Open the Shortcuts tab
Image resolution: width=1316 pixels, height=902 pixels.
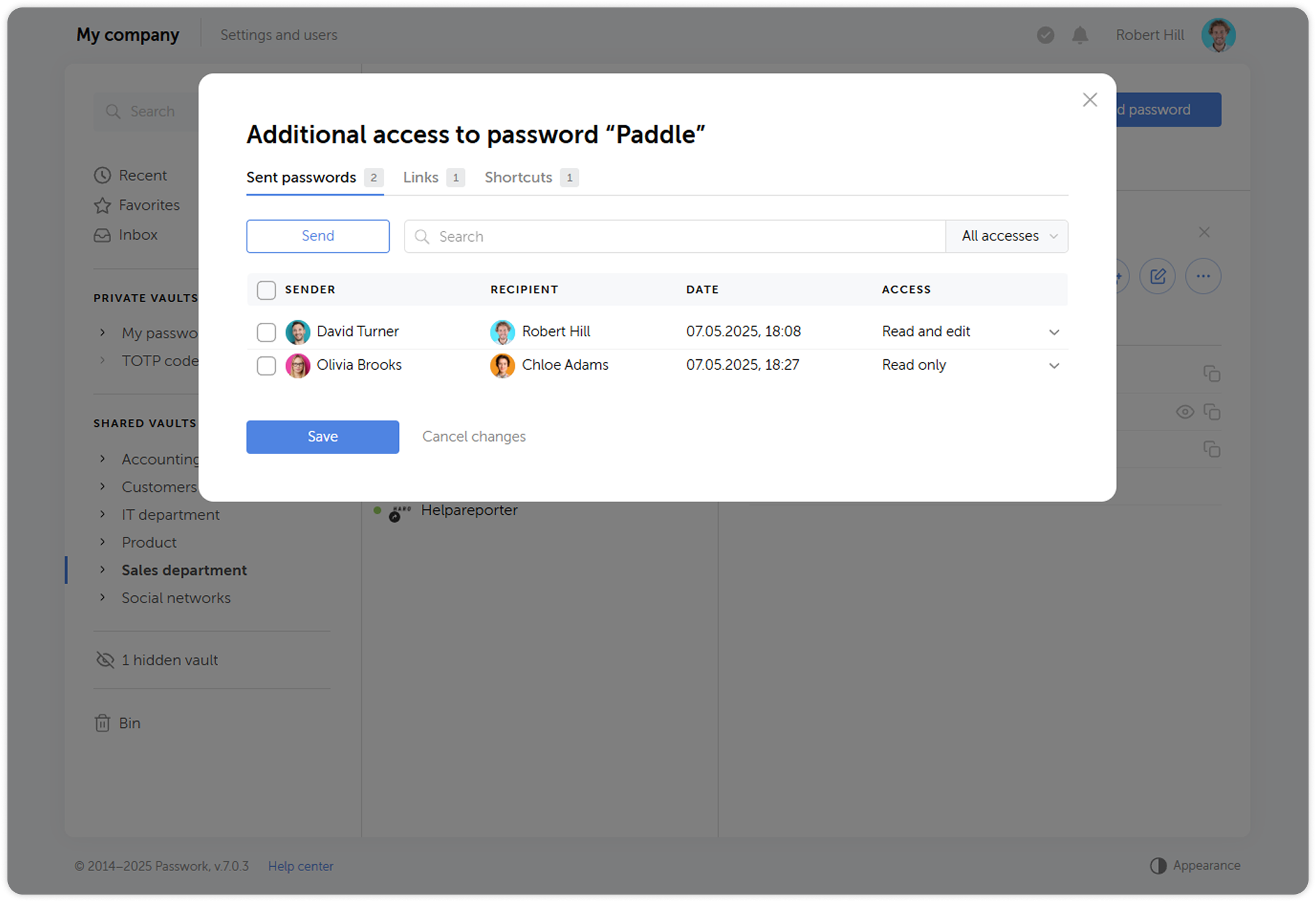518,177
